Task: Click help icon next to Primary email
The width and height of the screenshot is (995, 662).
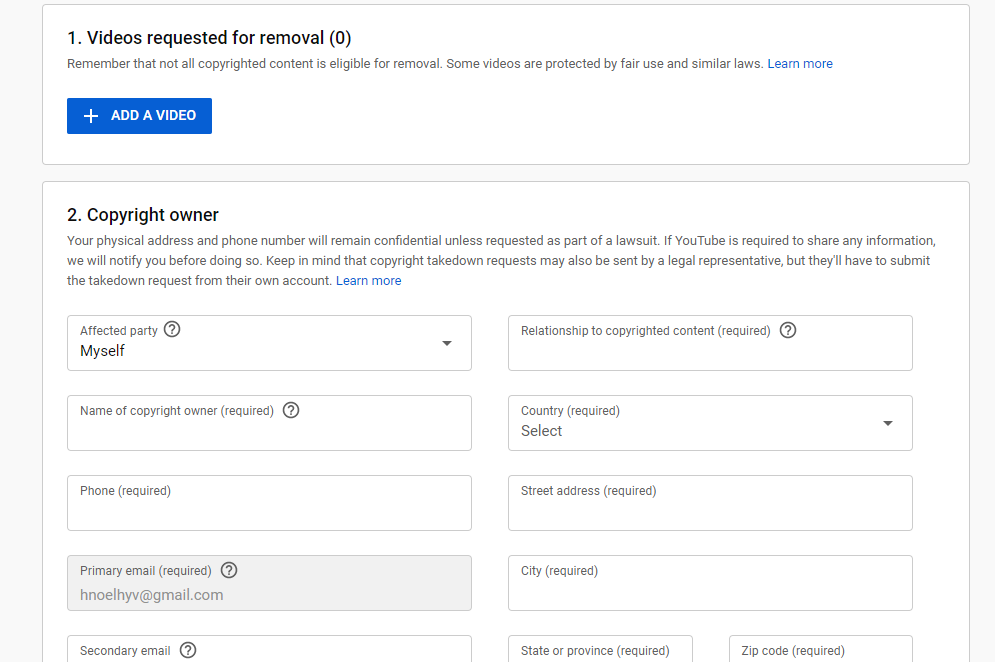Action: coord(229,570)
